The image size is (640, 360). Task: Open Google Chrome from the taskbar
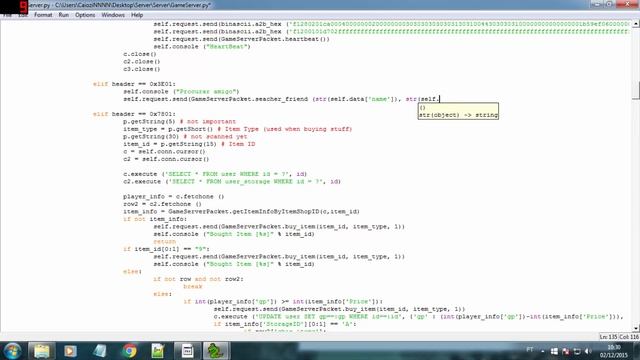[129, 351]
